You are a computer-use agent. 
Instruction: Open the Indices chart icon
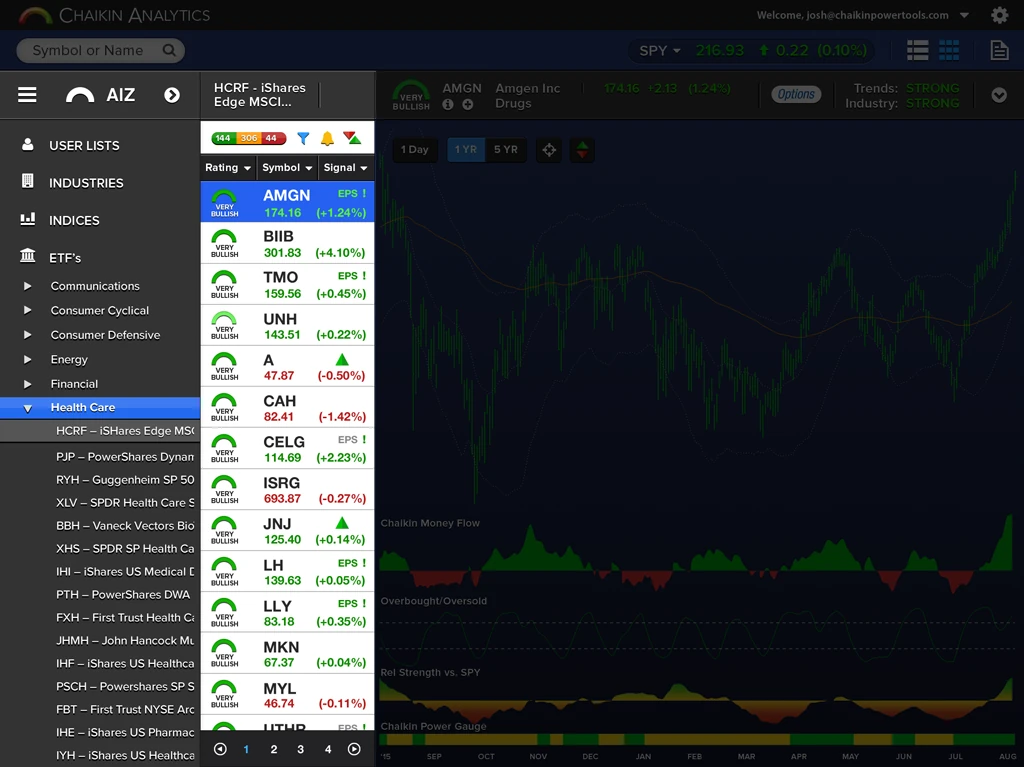(27, 219)
